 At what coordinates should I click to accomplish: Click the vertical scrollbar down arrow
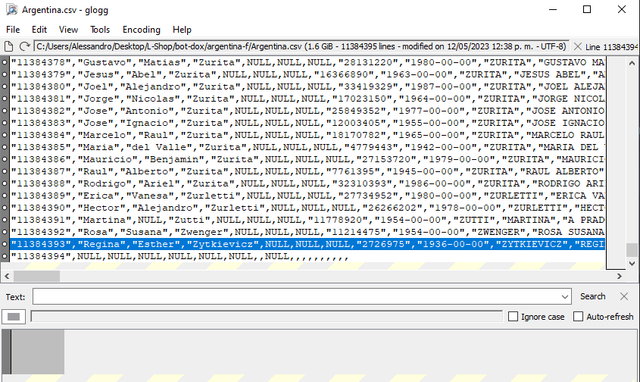tap(632, 263)
